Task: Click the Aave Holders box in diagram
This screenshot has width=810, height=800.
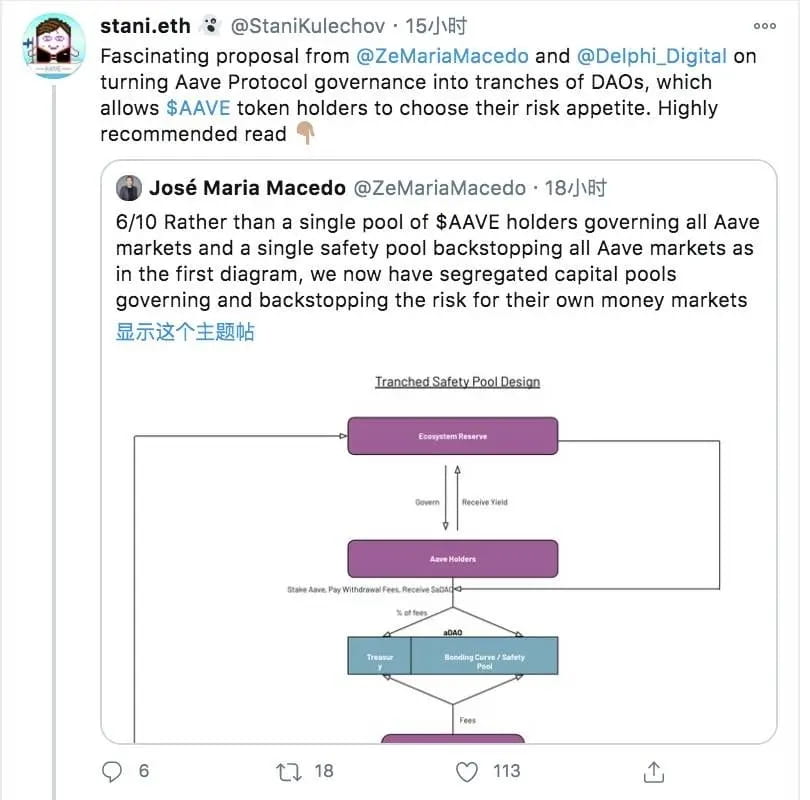Action: click(x=452, y=559)
